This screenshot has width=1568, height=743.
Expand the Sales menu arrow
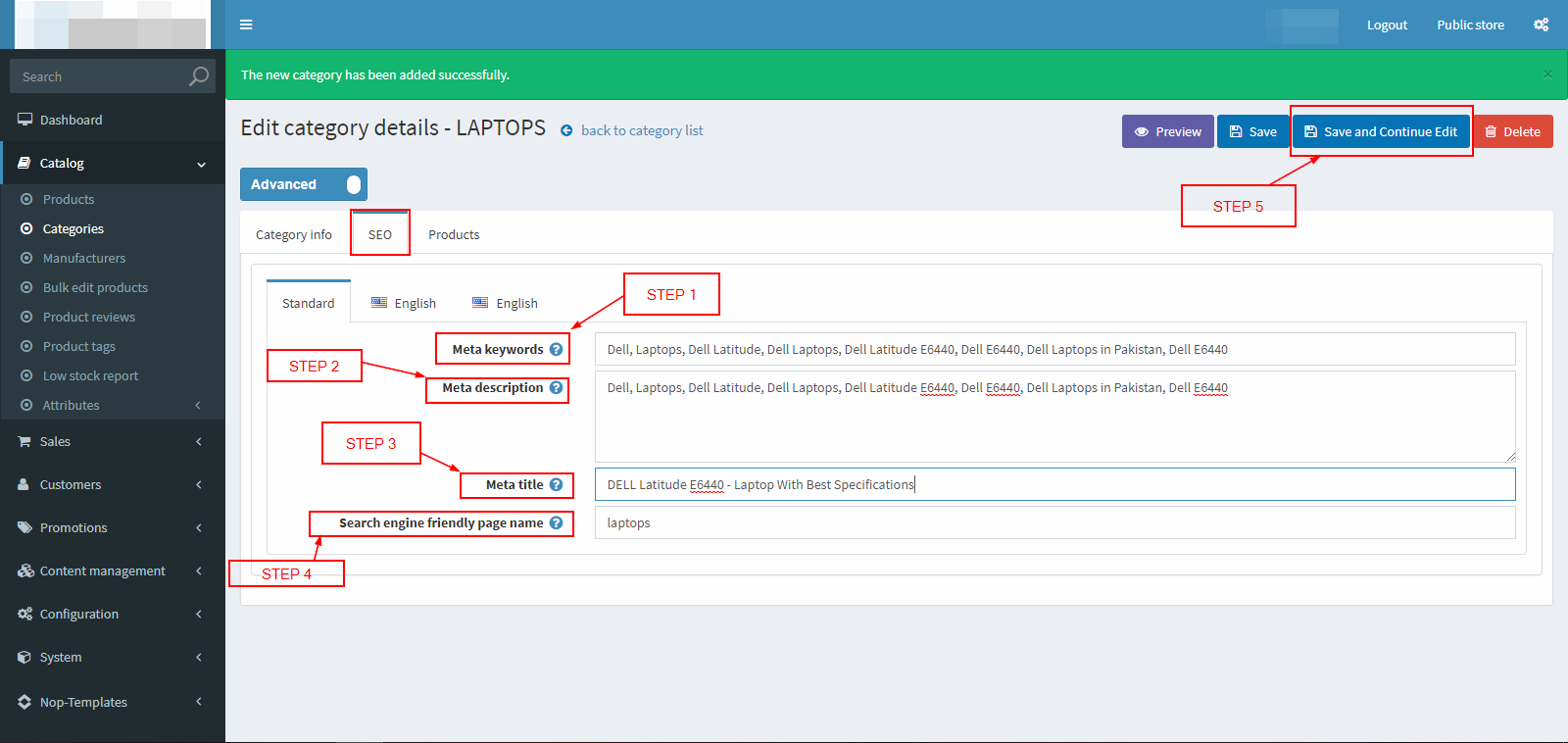coord(199,441)
